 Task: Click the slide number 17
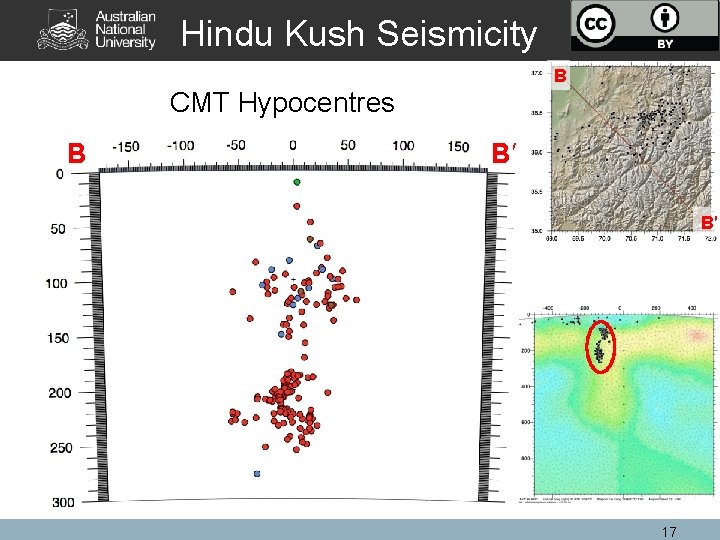coord(669,532)
